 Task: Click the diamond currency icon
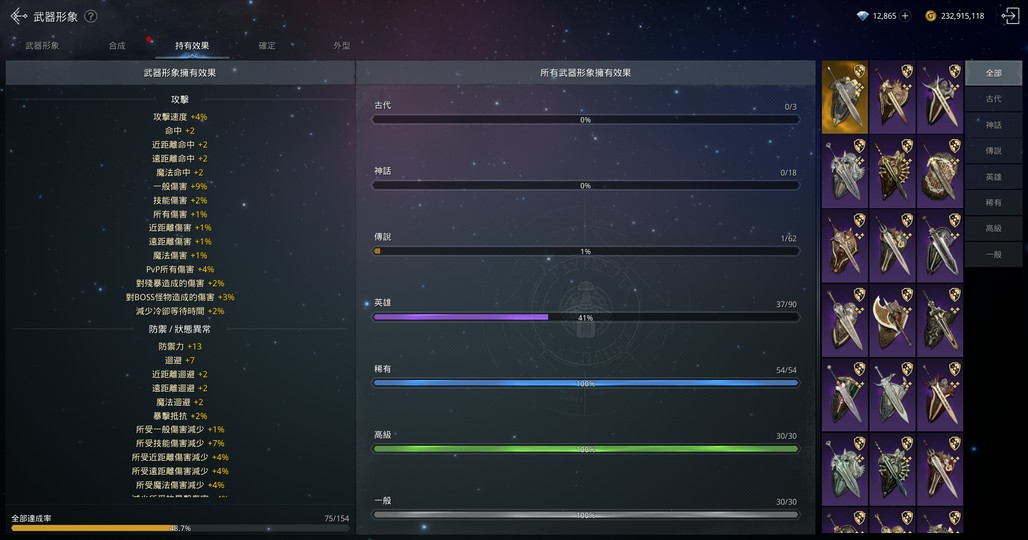[863, 16]
